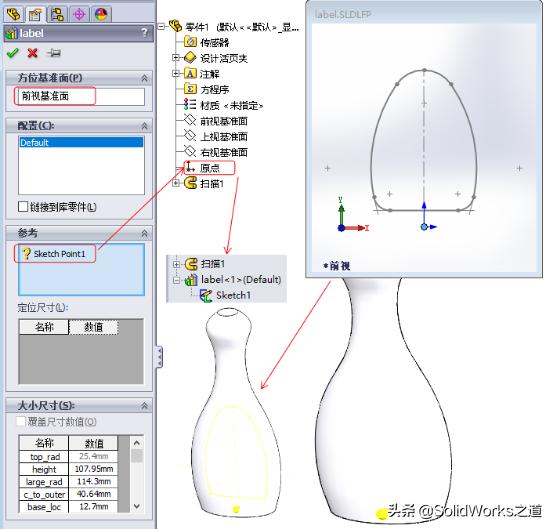Collapse the label<1>(Default) node

176,281
